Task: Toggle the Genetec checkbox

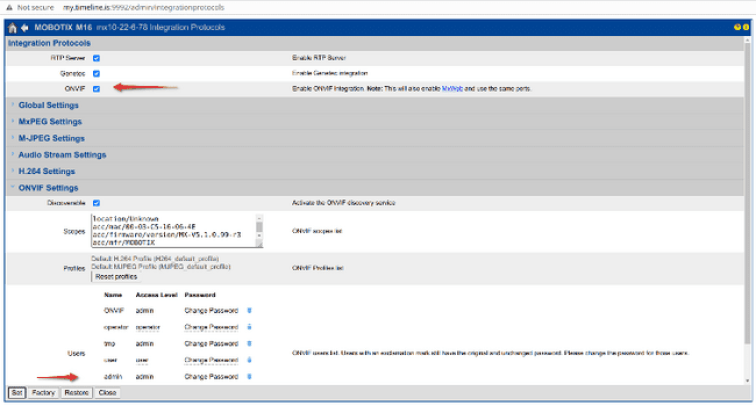Action: point(96,73)
